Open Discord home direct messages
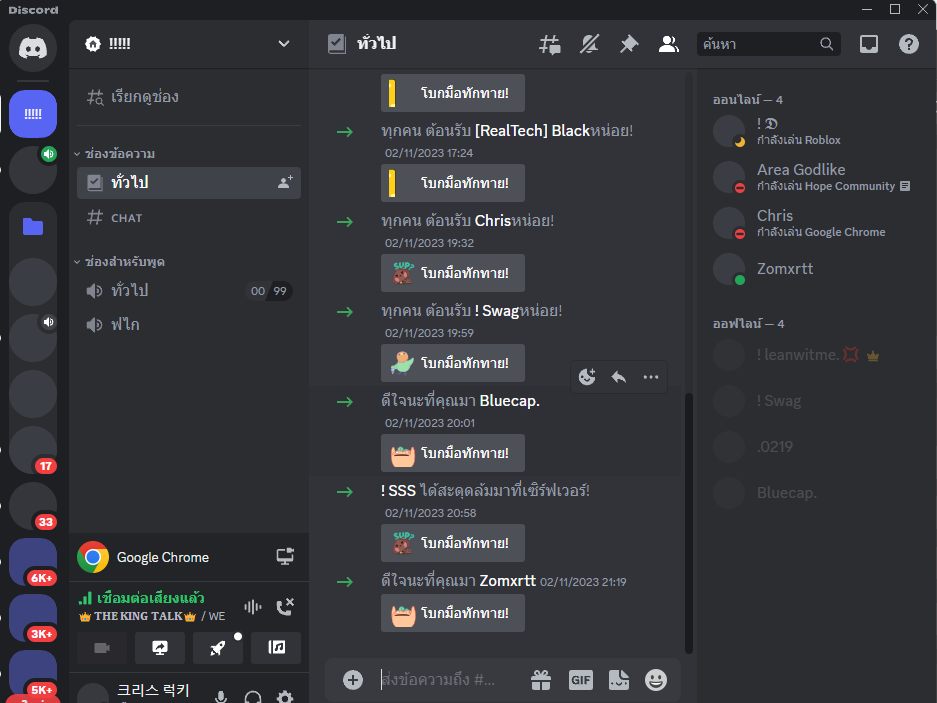This screenshot has width=937, height=703. coord(33,48)
